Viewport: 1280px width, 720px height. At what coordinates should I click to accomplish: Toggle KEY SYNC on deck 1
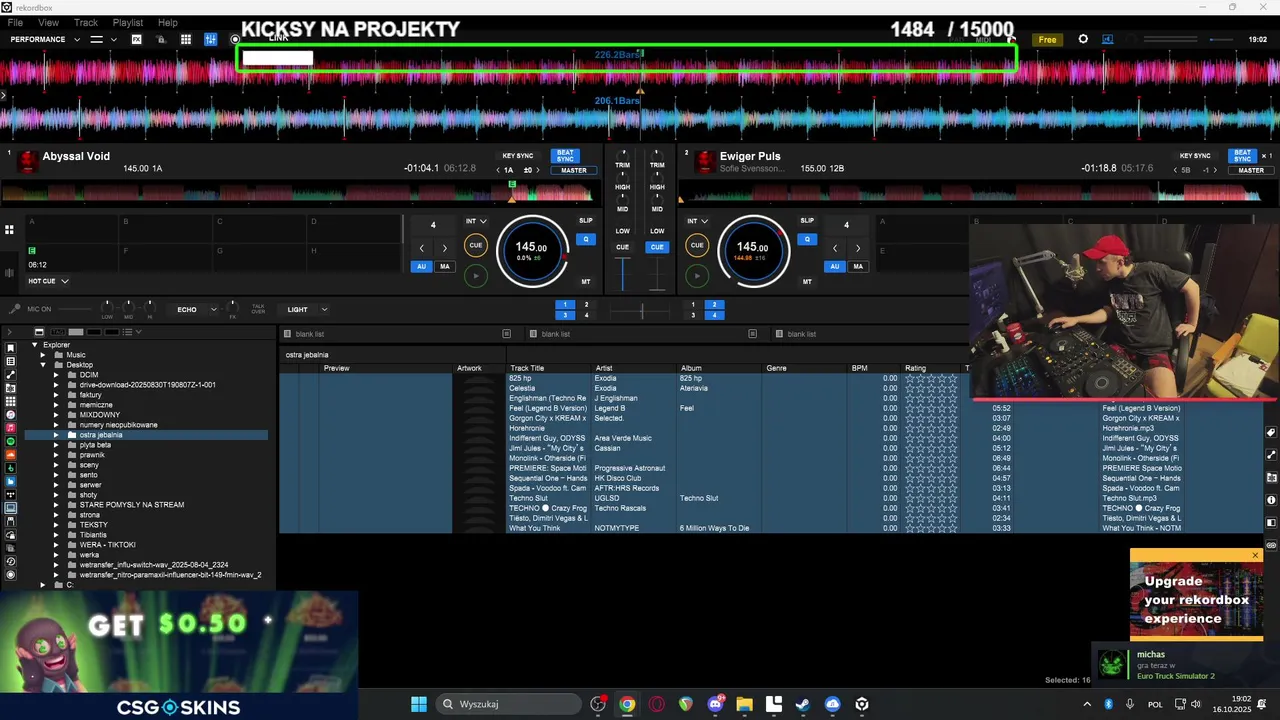518,156
